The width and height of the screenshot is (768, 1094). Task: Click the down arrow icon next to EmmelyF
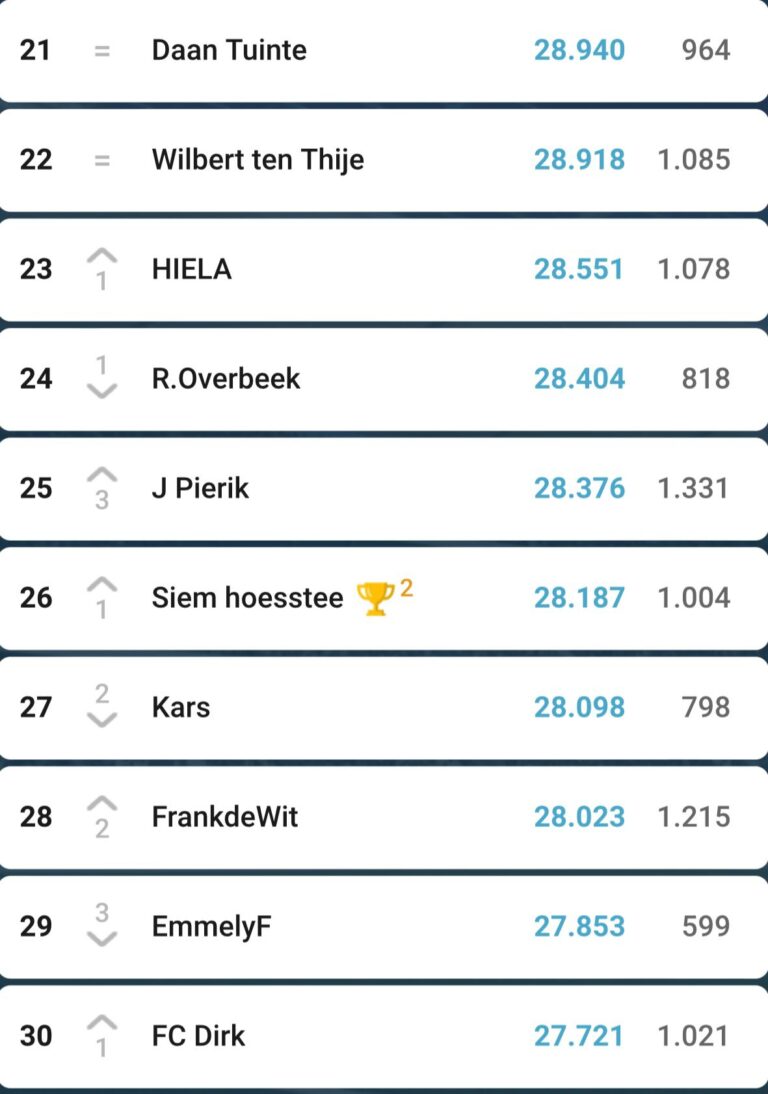point(102,939)
